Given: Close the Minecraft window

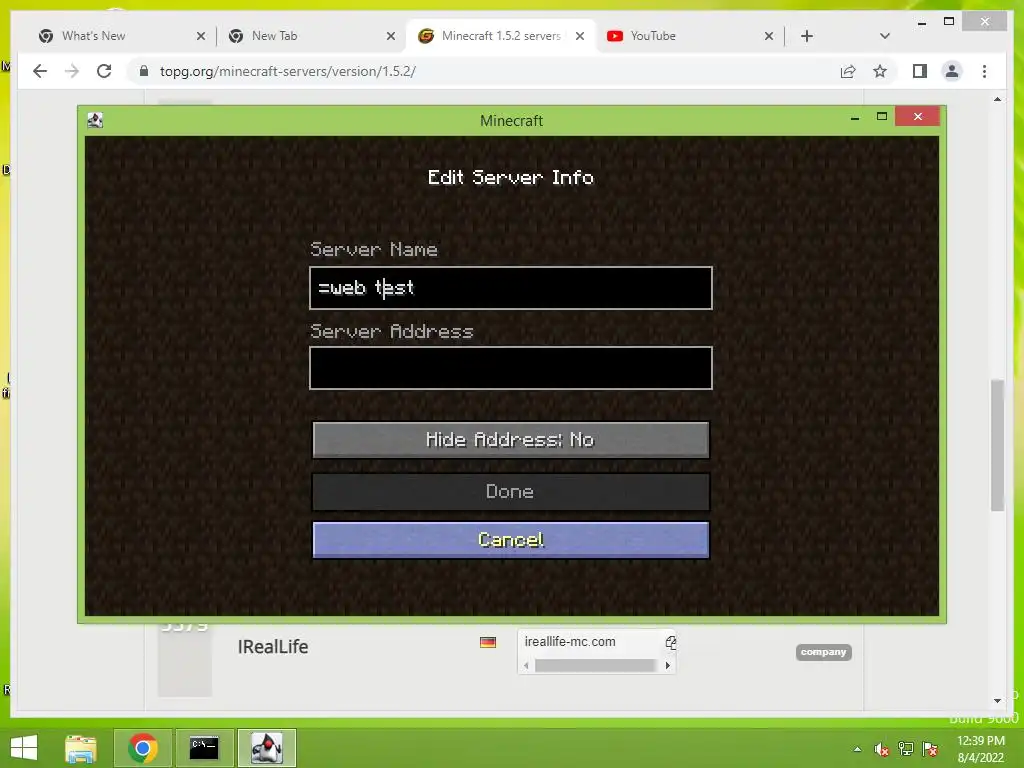Looking at the screenshot, I should [918, 116].
